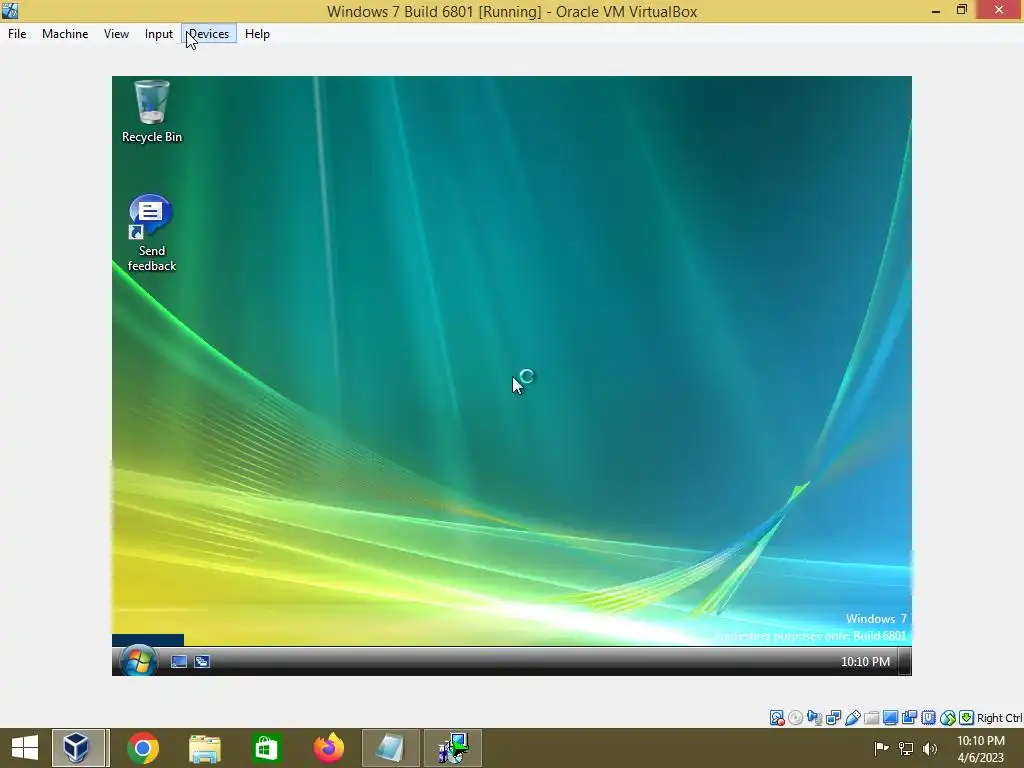Launch Google Chrome from the taskbar
1024x768 pixels.
(142, 748)
